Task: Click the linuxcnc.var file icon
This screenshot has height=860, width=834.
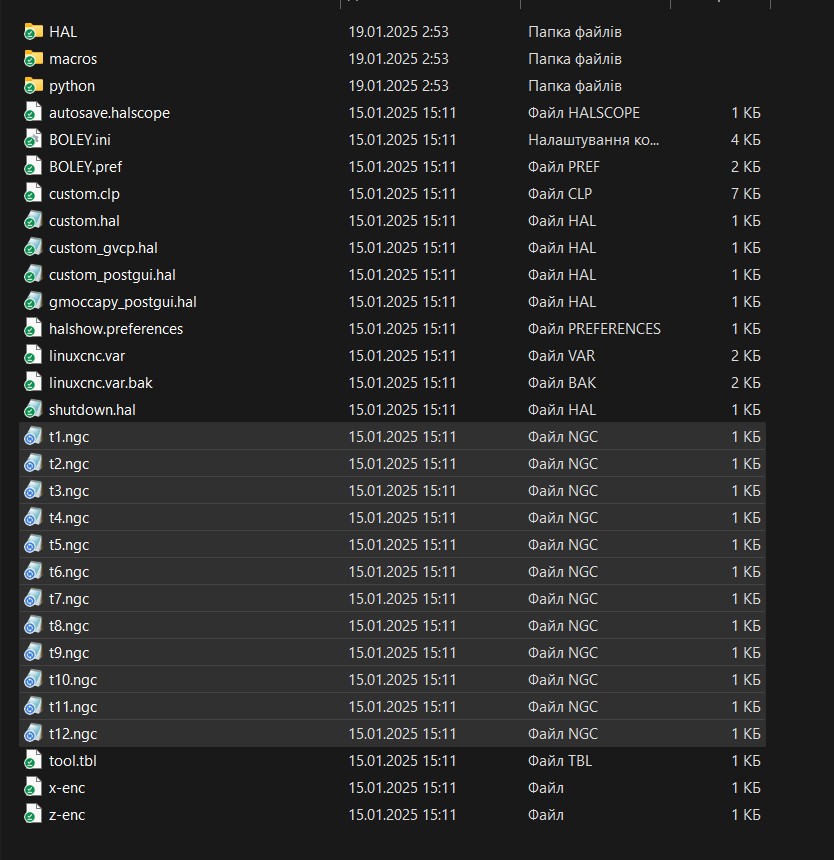Action: [33, 356]
